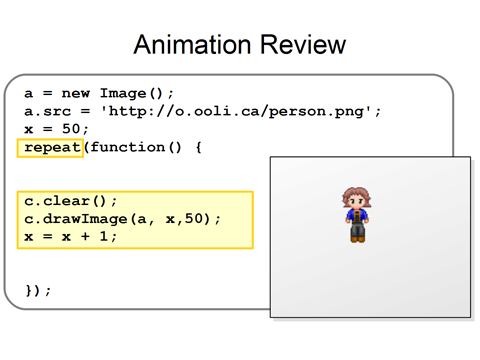Click the closing "});" code line

(x=38, y=290)
